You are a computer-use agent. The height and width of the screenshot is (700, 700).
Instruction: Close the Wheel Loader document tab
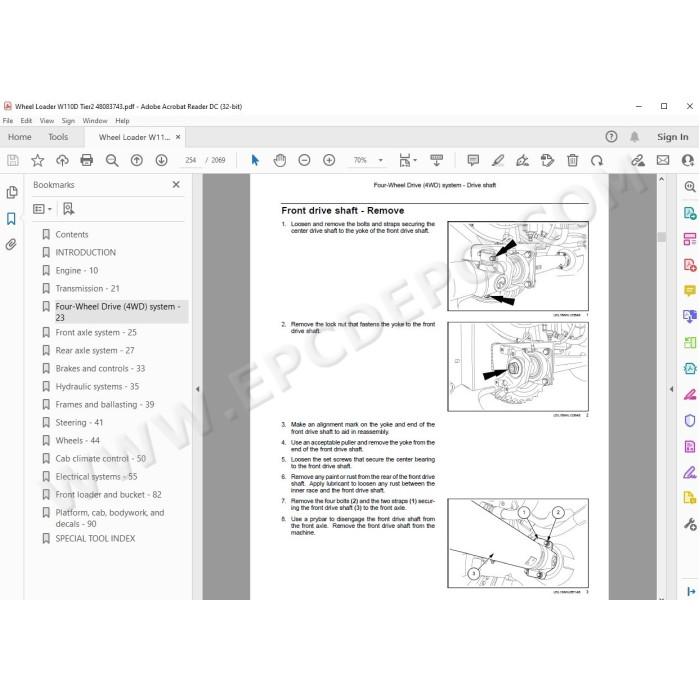178,137
